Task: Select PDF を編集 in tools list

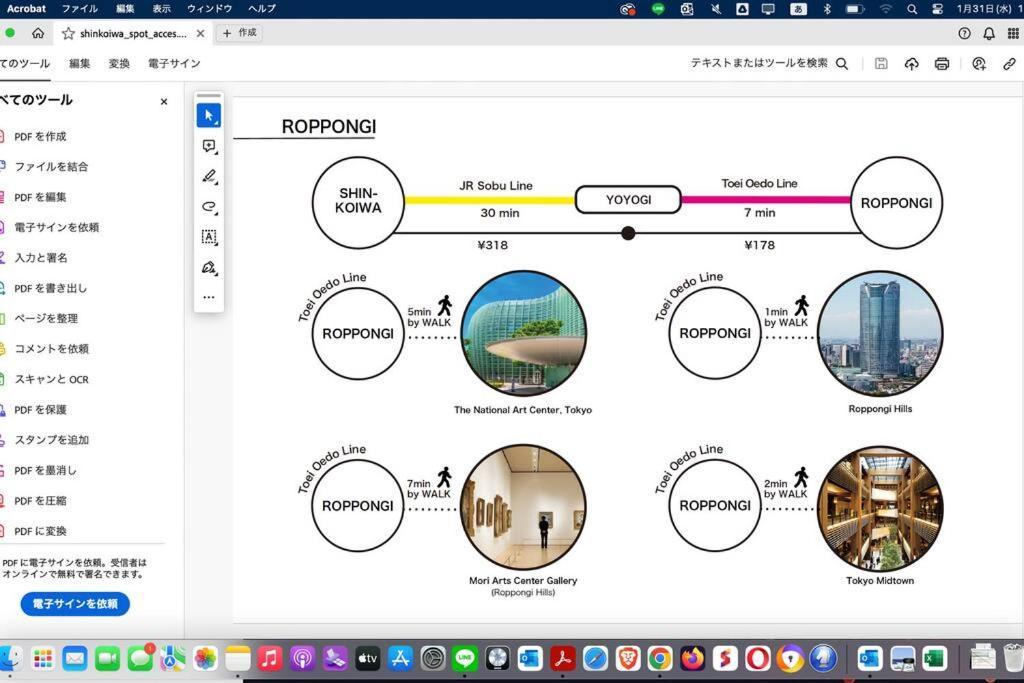Action: (x=40, y=197)
